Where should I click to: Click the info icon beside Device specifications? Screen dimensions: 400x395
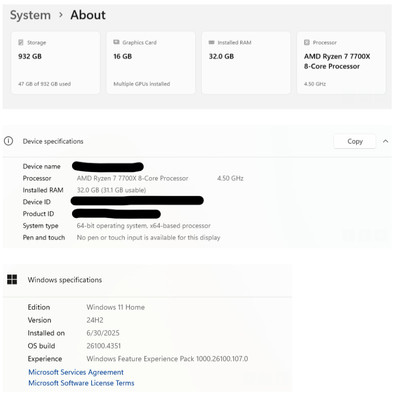coord(8,141)
